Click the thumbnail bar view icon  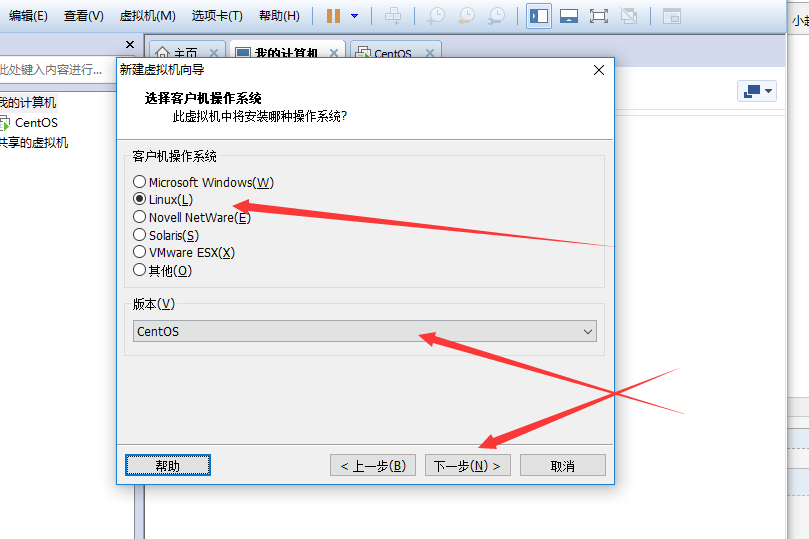tap(569, 16)
